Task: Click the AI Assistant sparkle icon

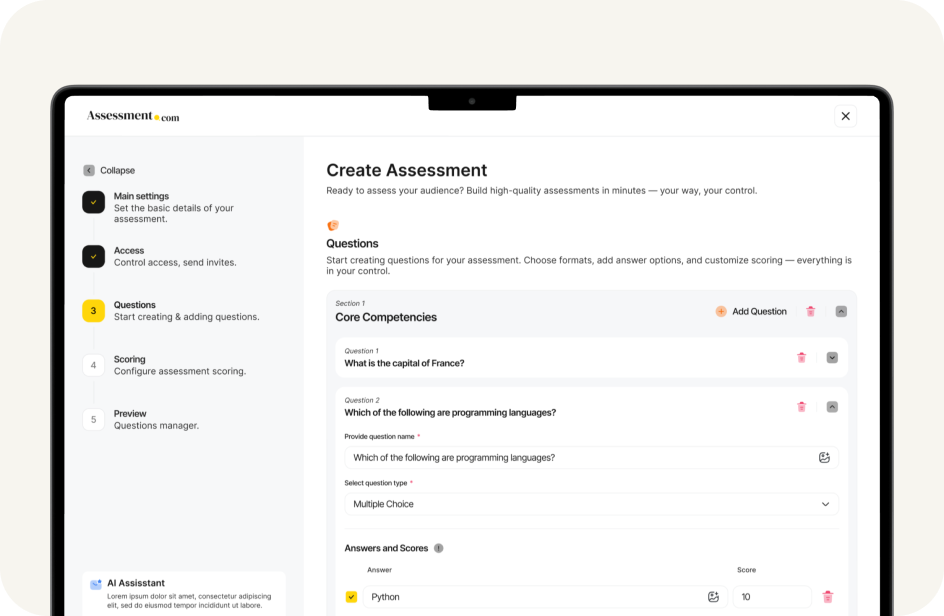Action: tap(95, 583)
